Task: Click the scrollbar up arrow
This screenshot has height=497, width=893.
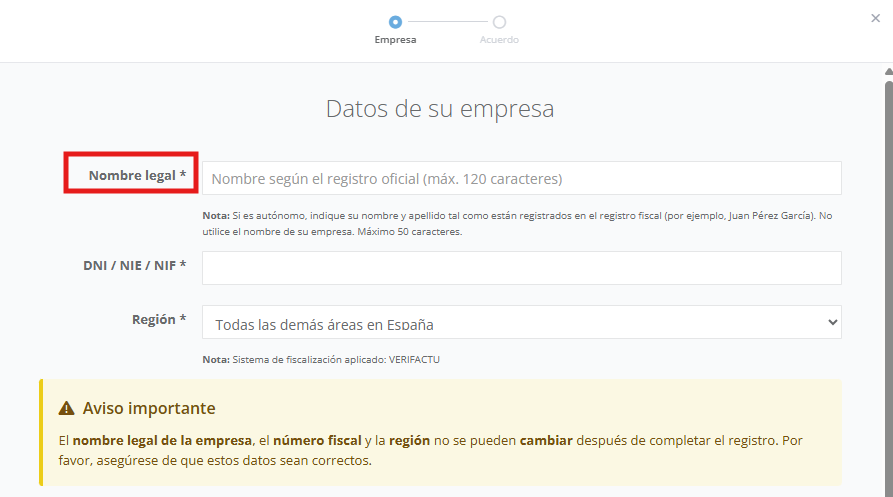Action: coord(888,72)
